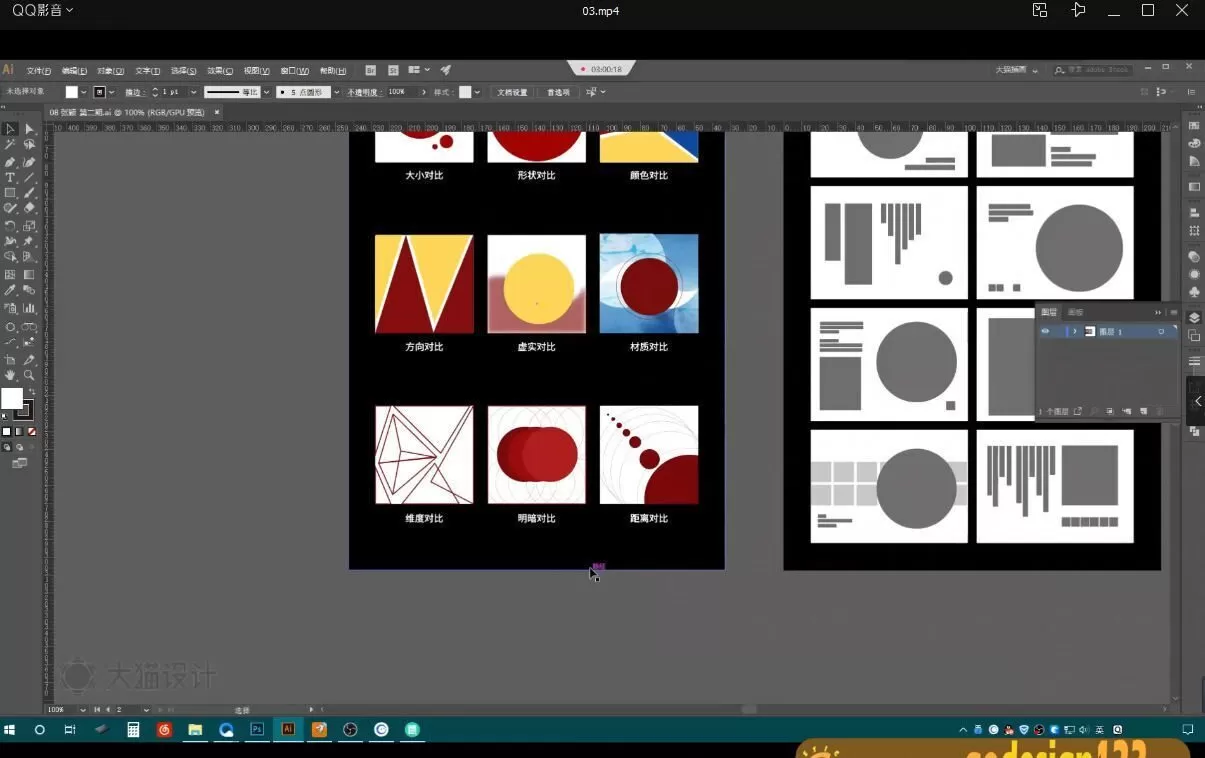Click the white fill color swatch in toolbox
The width and height of the screenshot is (1205, 758).
point(11,399)
